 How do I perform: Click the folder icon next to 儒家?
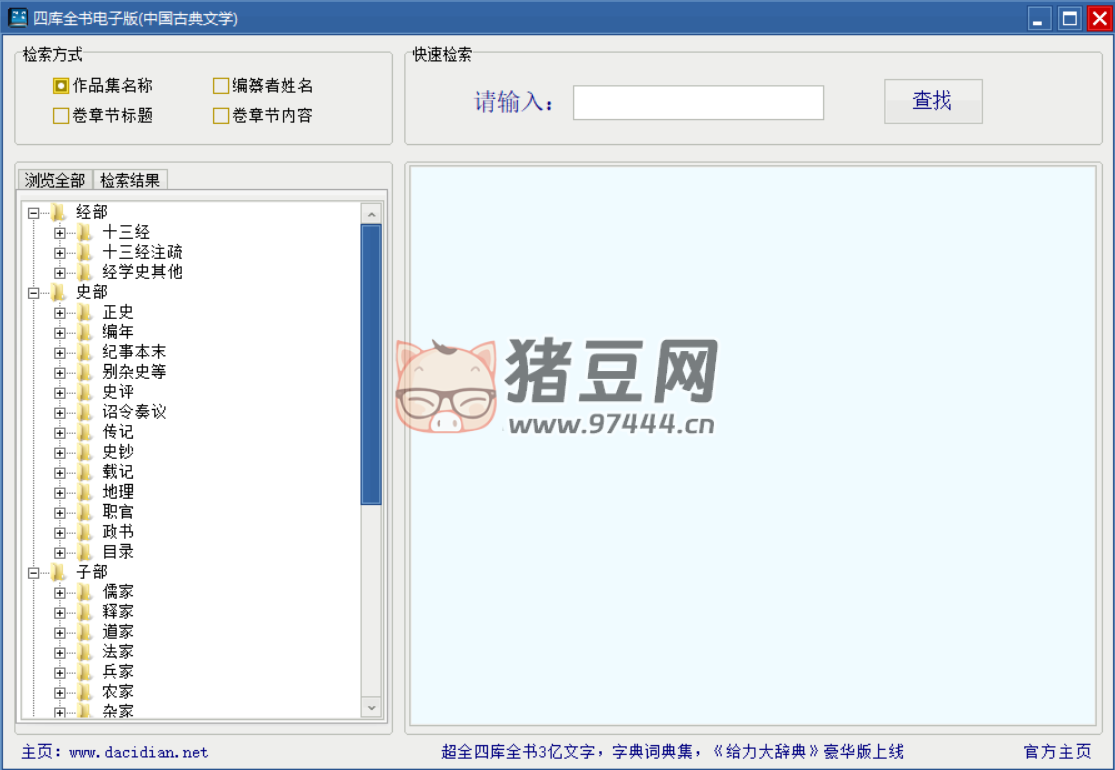pyautogui.click(x=86, y=592)
